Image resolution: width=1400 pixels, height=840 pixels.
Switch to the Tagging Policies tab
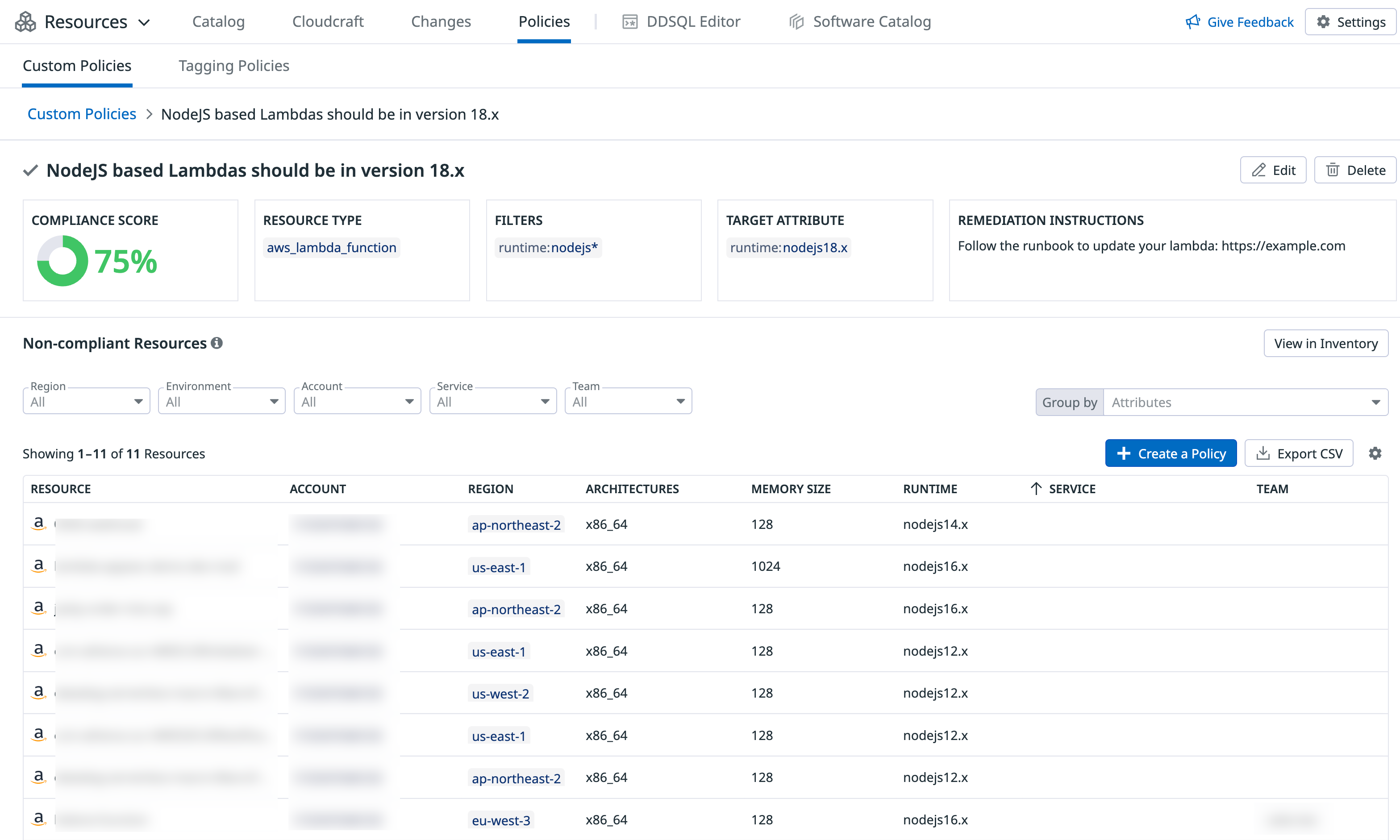(234, 66)
